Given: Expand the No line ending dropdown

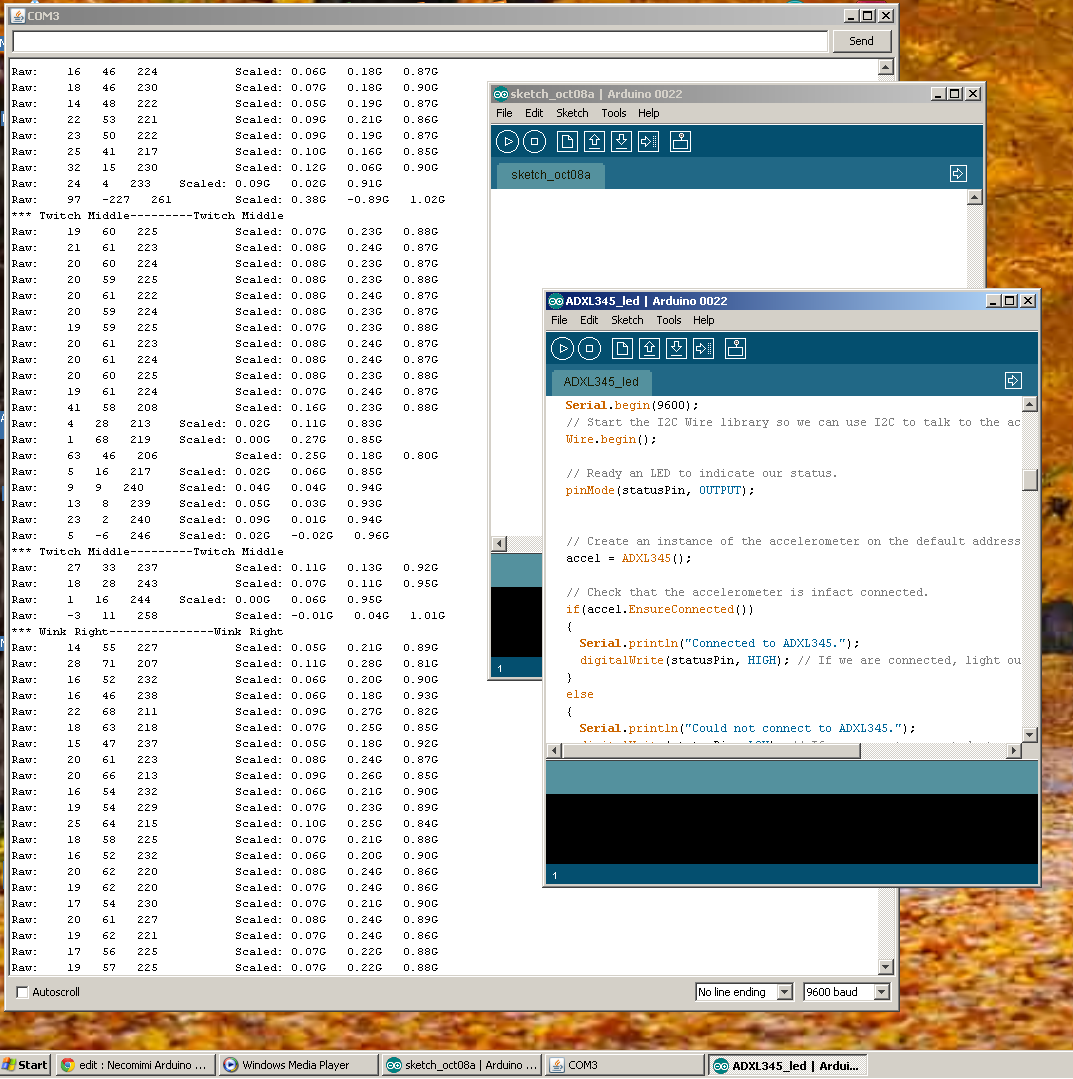Looking at the screenshot, I should pyautogui.click(x=744, y=992).
